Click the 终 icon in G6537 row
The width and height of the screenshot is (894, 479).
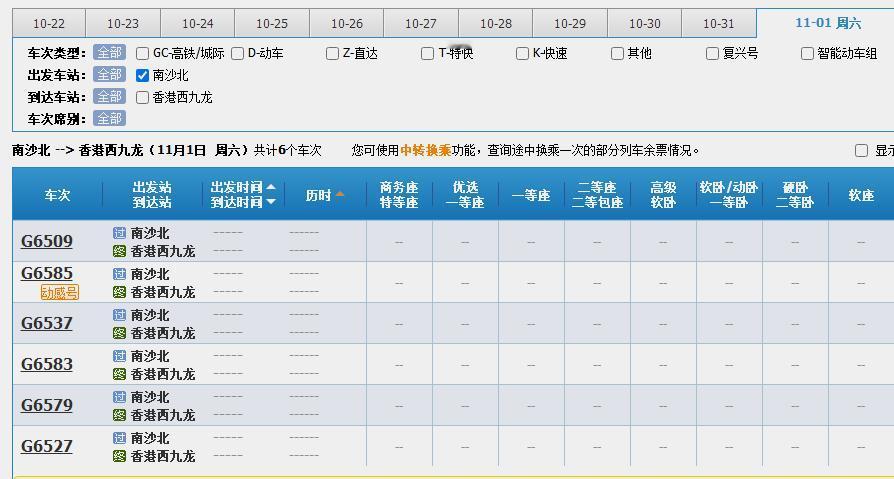(x=119, y=333)
